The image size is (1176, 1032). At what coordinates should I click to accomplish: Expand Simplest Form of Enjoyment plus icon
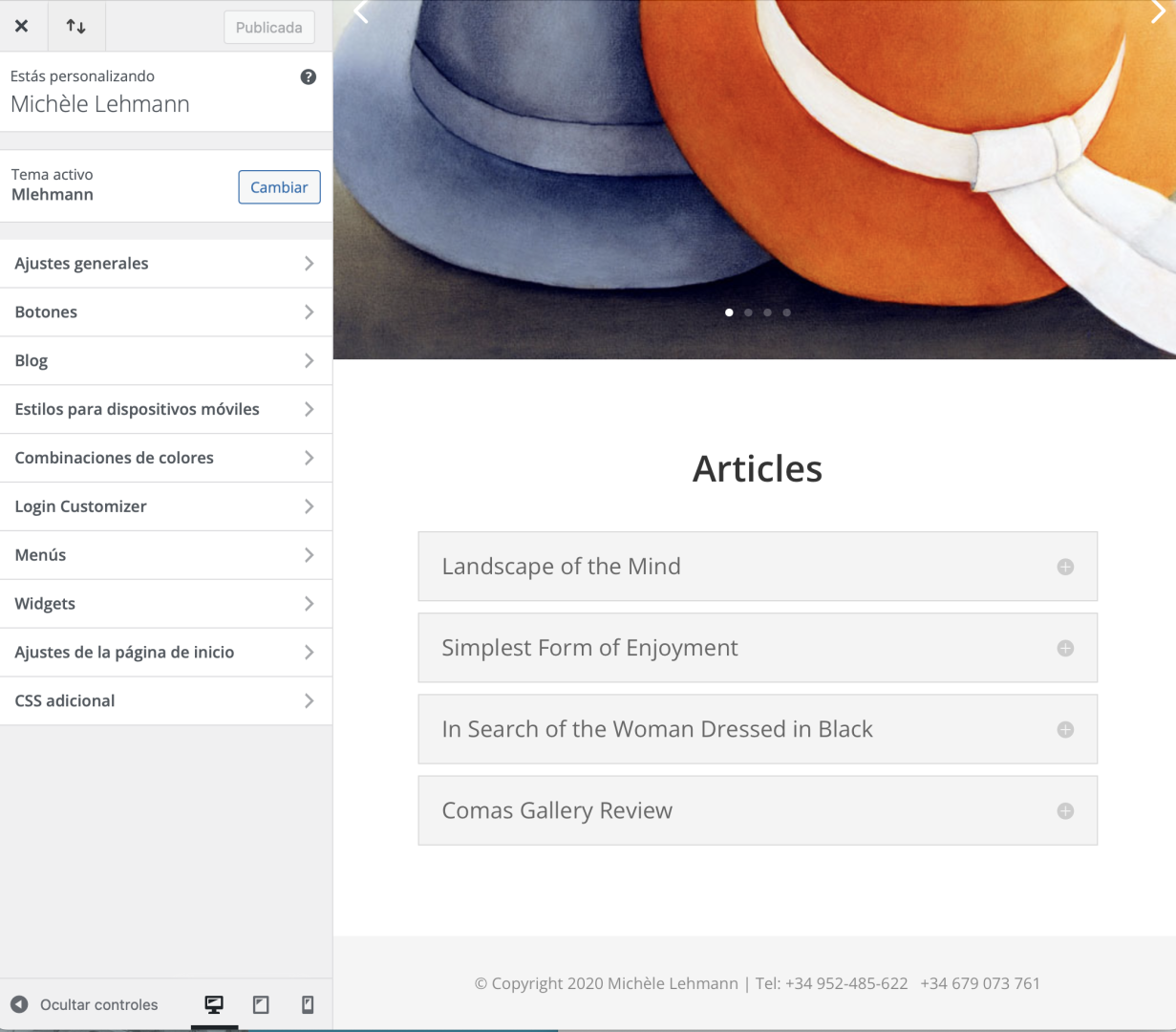pos(1065,649)
